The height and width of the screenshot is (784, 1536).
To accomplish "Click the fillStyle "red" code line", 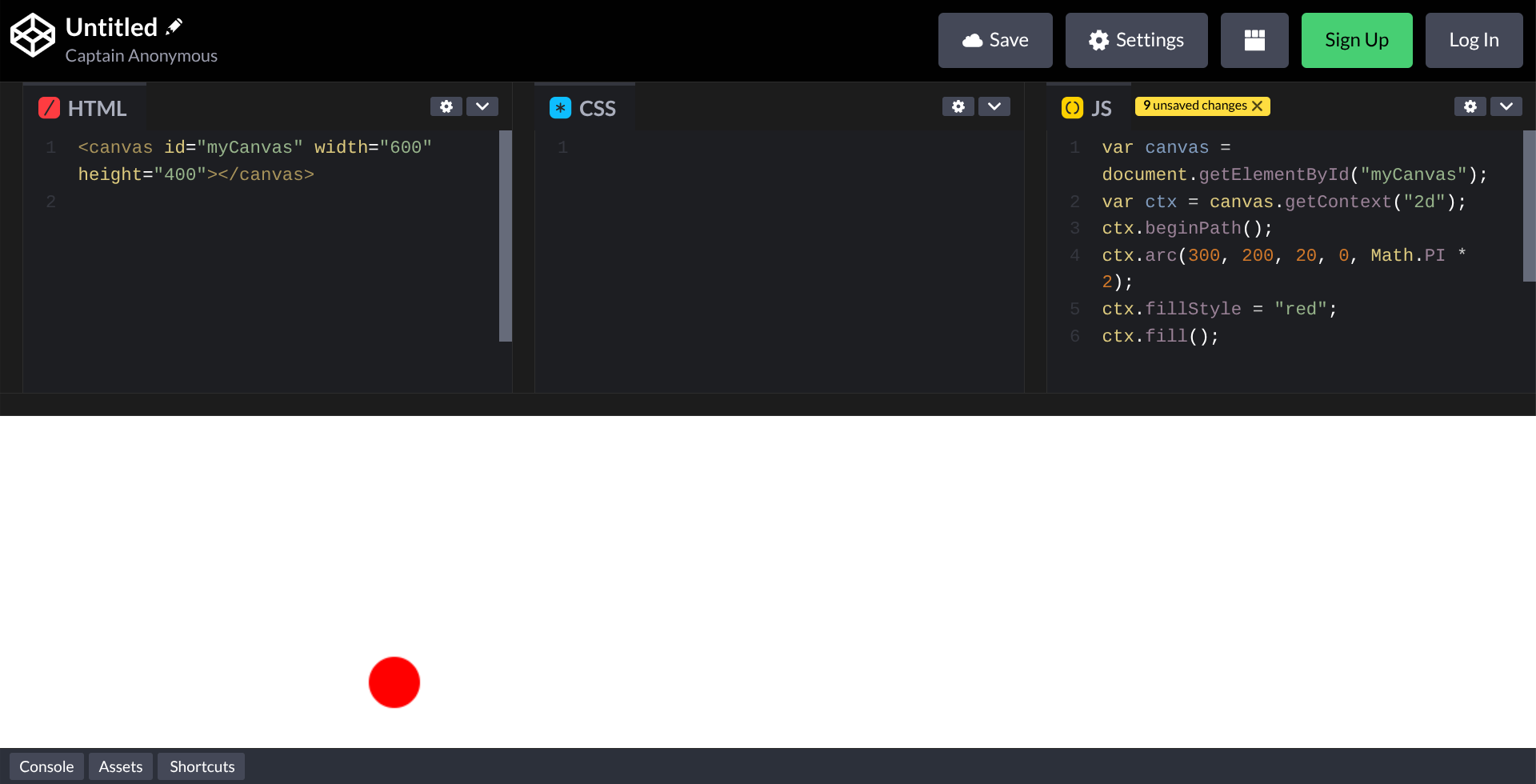I will 1219,309.
